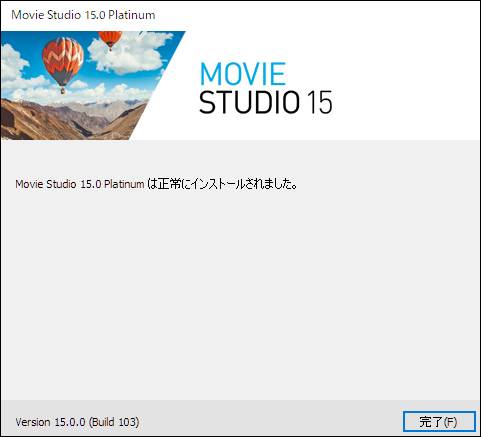Screen dimensions: 481x437
Task: Click the black STUDIO logo word
Action: pyautogui.click(x=249, y=102)
